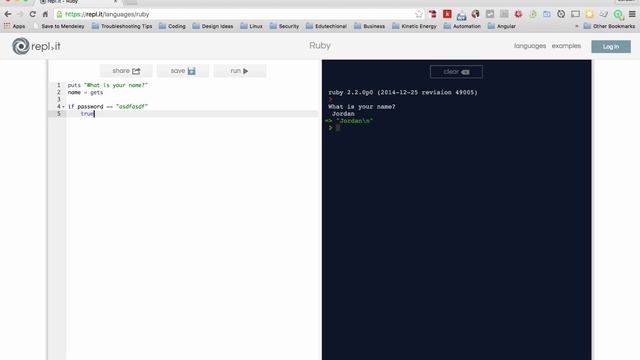This screenshot has height=360, width=640.
Task: Open the browser home icon
Action: tap(45, 14)
